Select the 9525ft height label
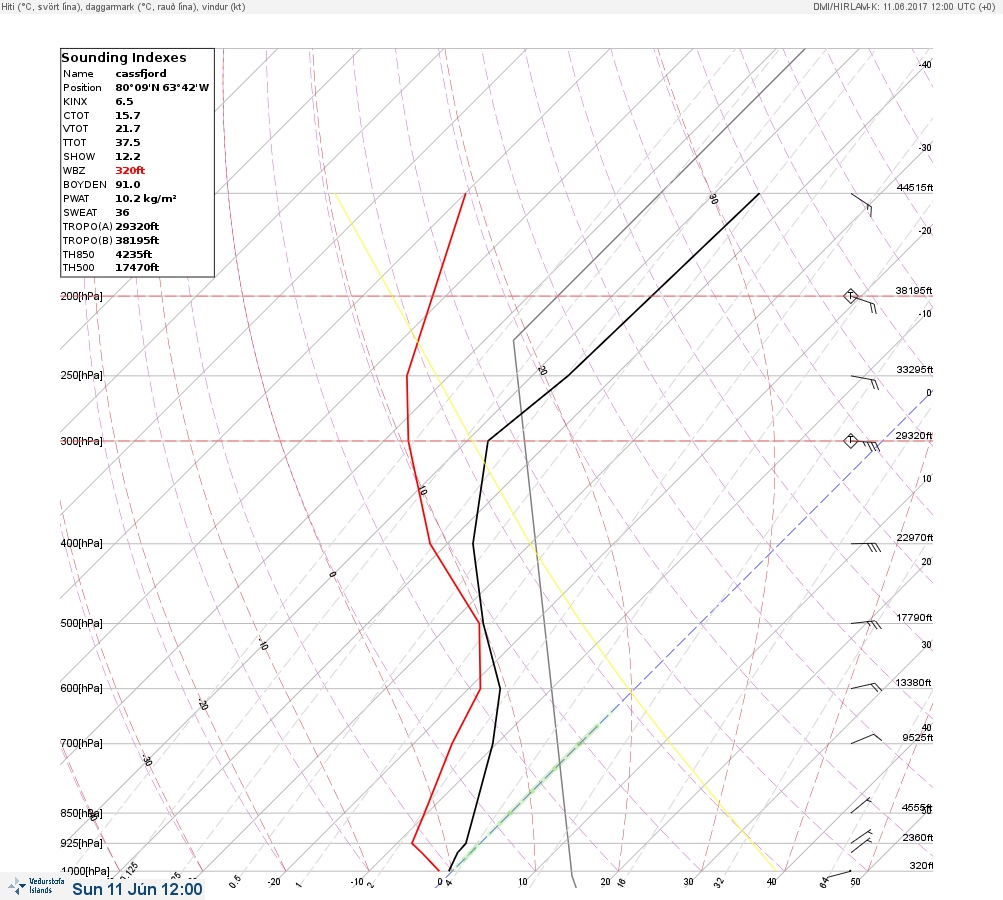The image size is (1003, 900). [918, 738]
